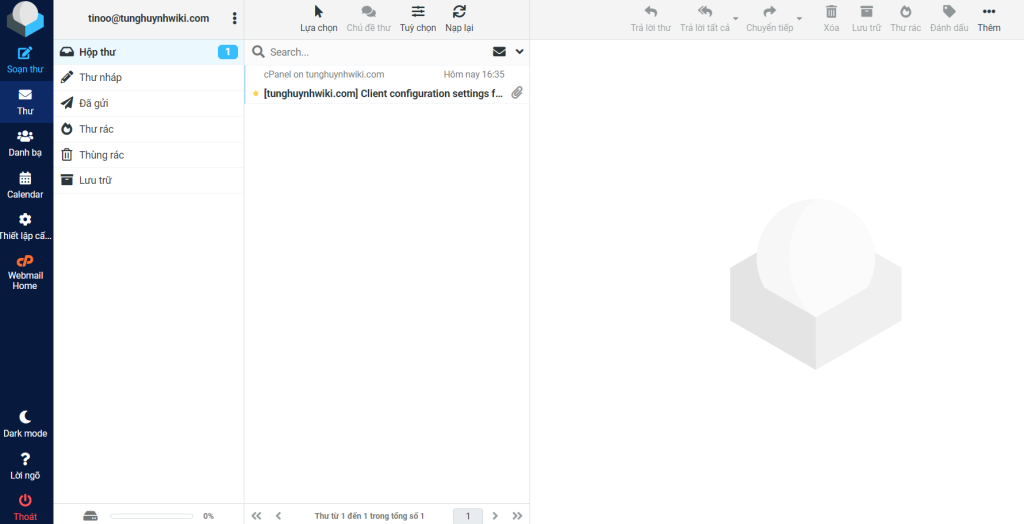Open the Thư rác junk folder
1024x524 pixels.
coord(149,129)
